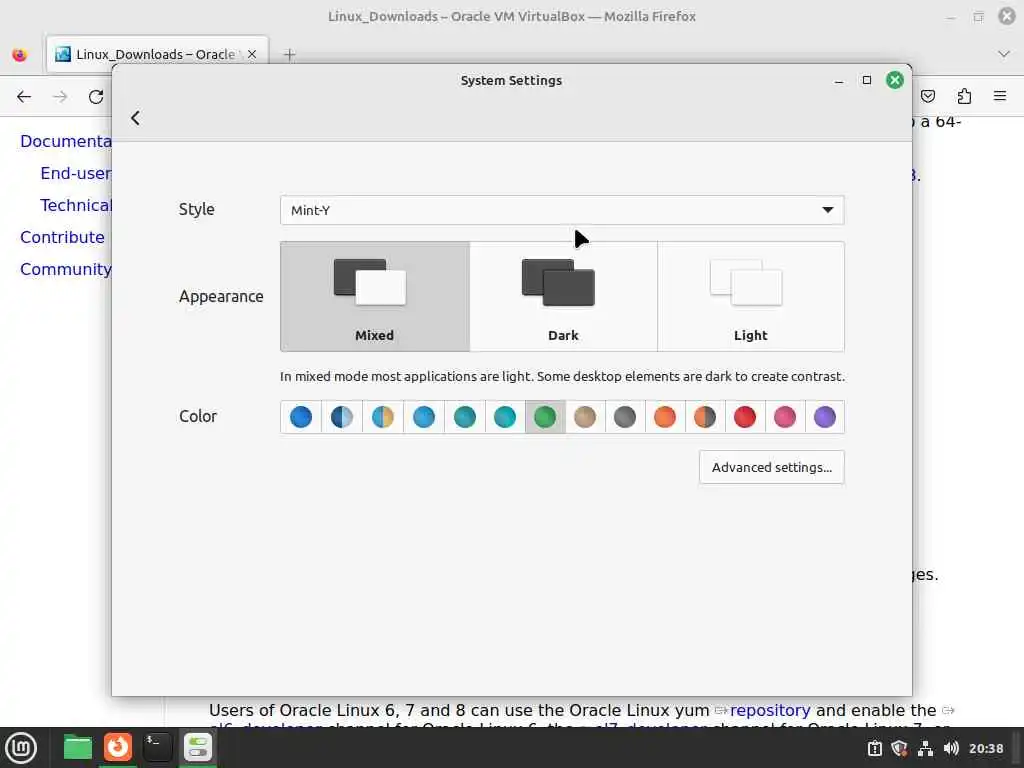1024x768 pixels.
Task: Pick the red color swatch
Action: (x=744, y=417)
